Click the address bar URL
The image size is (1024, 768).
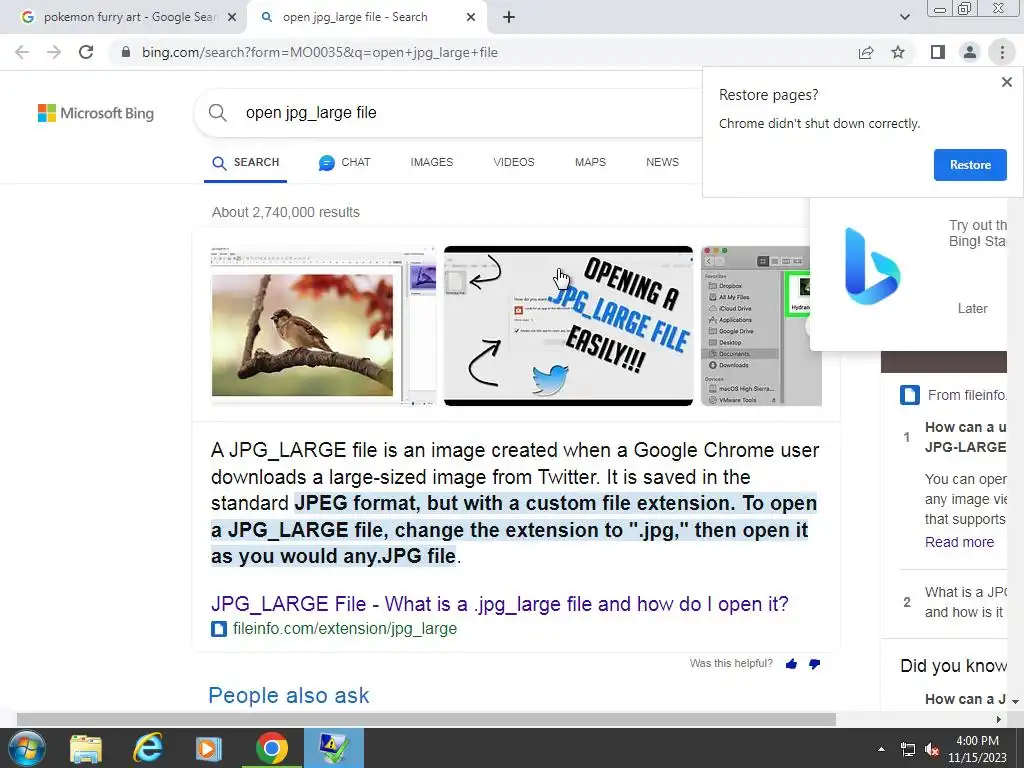[x=320, y=52]
